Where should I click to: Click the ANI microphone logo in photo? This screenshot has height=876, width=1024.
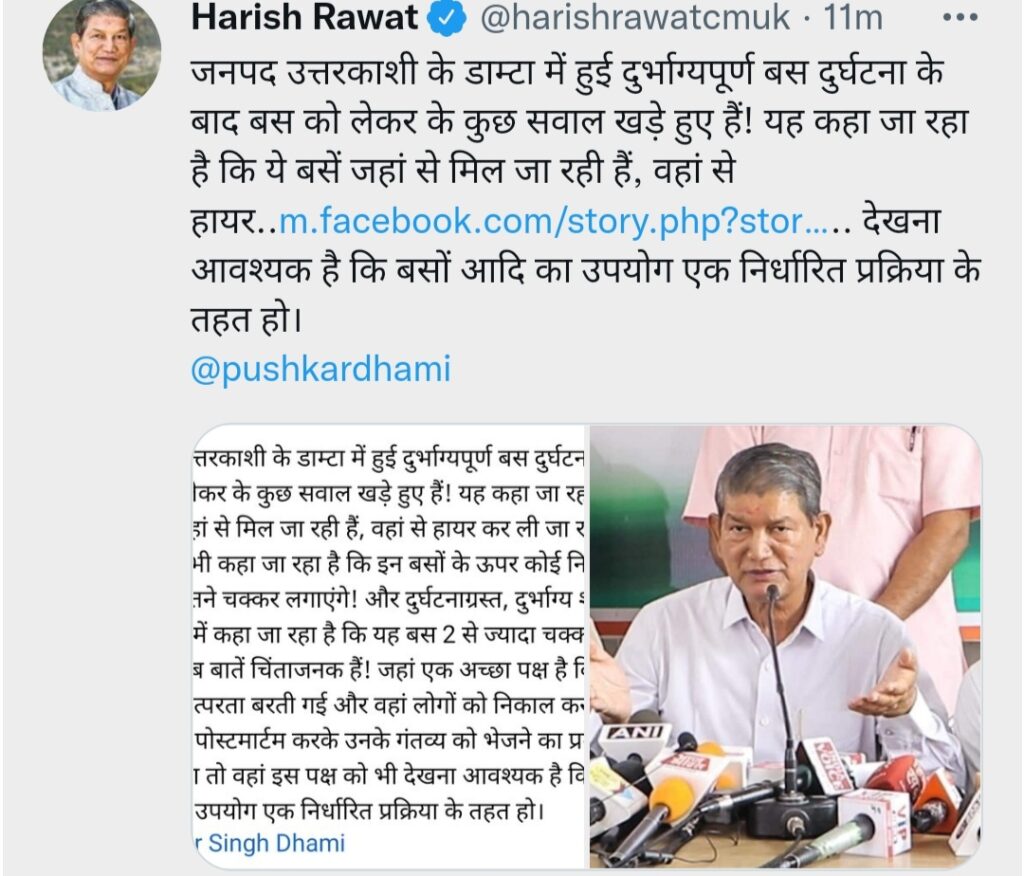(x=635, y=734)
